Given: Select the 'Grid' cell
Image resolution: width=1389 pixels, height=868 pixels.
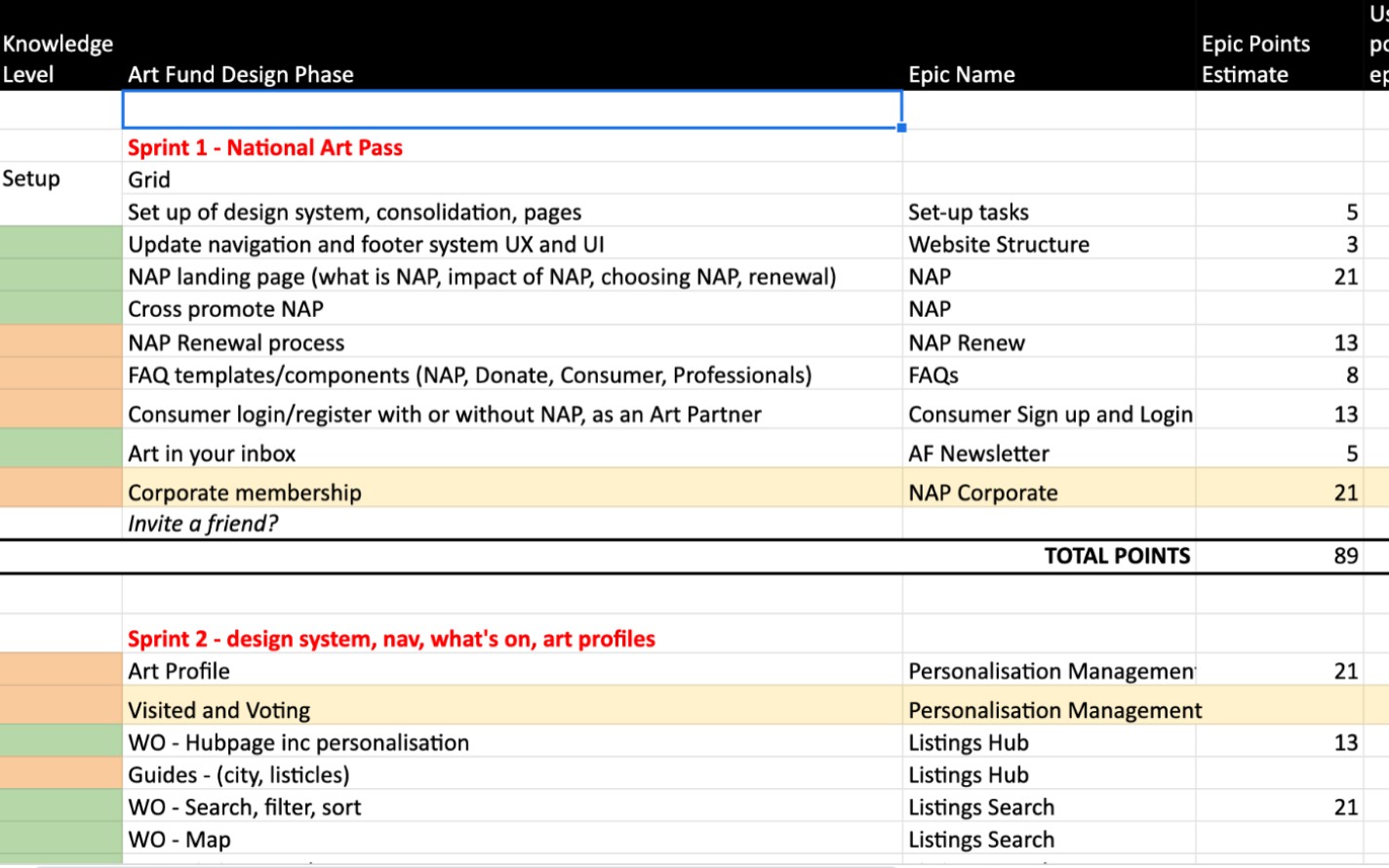Looking at the screenshot, I should click(x=512, y=179).
